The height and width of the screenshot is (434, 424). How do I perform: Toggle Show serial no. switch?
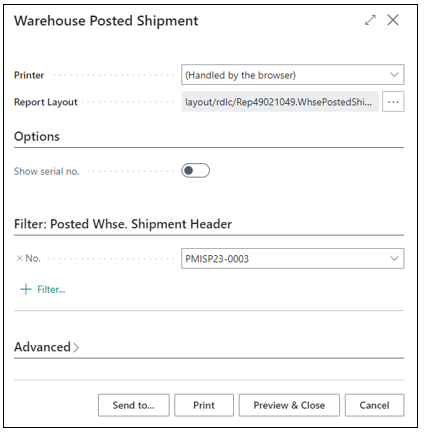(x=195, y=171)
